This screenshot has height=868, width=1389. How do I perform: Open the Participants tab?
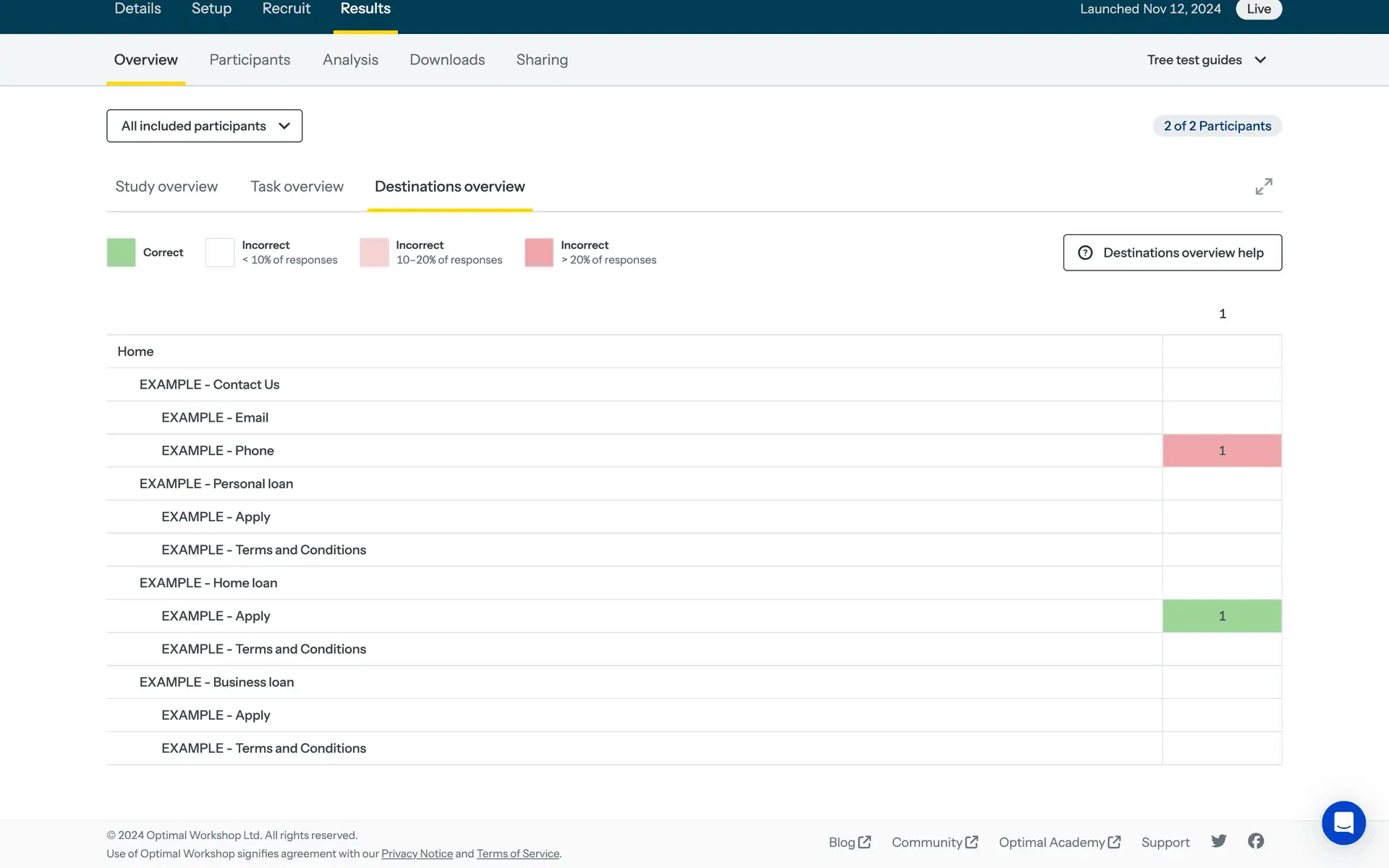pyautogui.click(x=250, y=60)
